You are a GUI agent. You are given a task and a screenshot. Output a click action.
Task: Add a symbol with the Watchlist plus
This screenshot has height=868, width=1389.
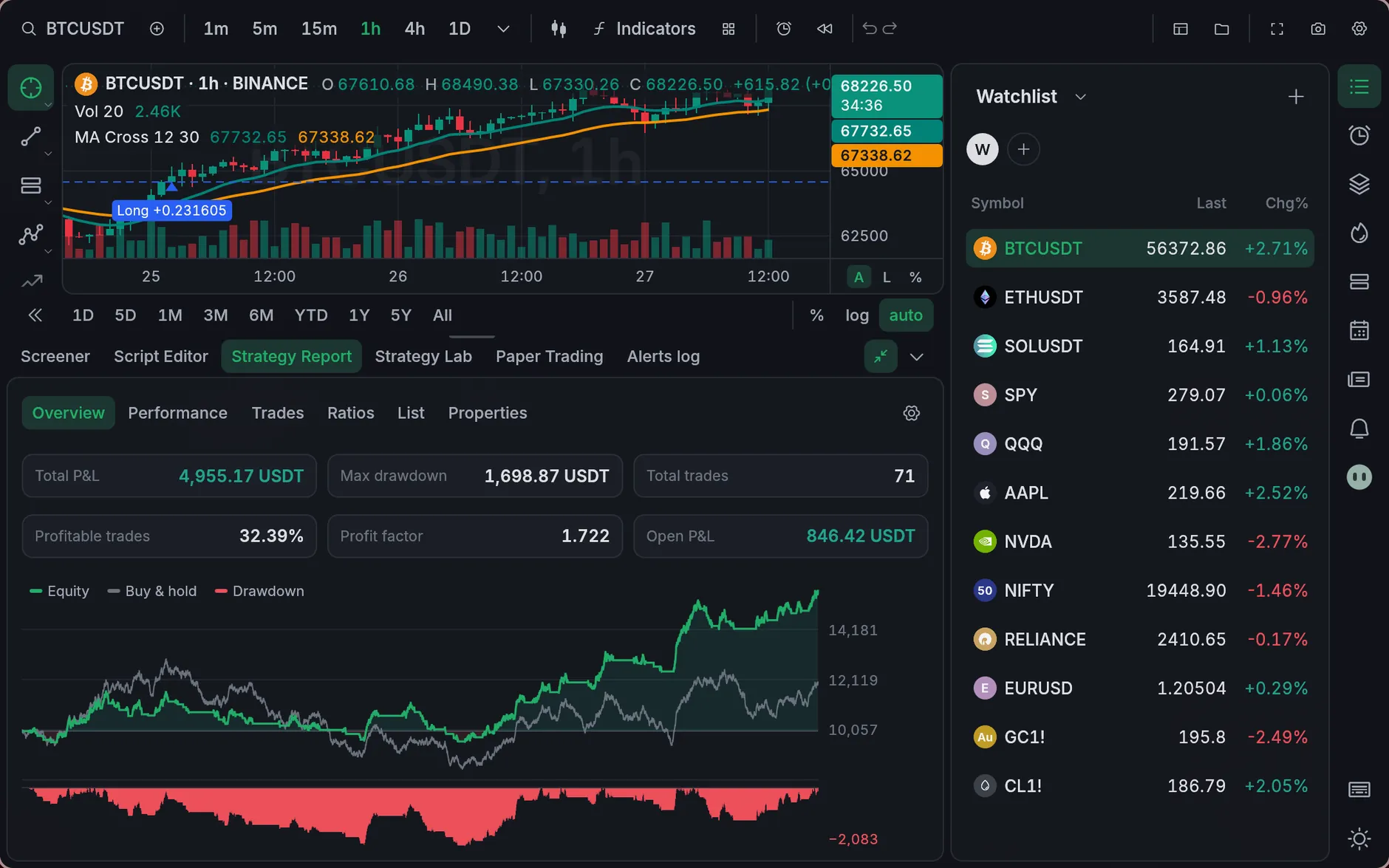point(1296,97)
